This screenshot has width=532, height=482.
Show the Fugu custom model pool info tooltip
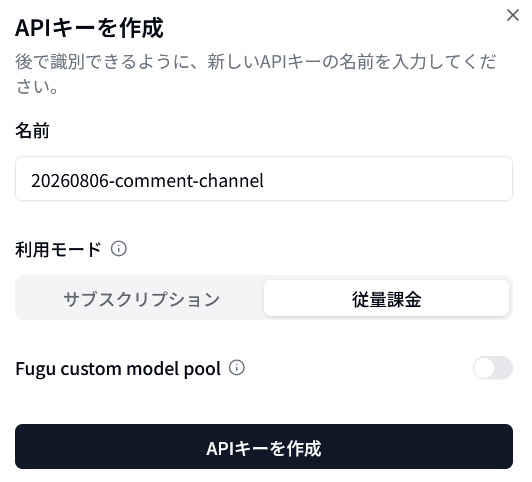pos(236,367)
